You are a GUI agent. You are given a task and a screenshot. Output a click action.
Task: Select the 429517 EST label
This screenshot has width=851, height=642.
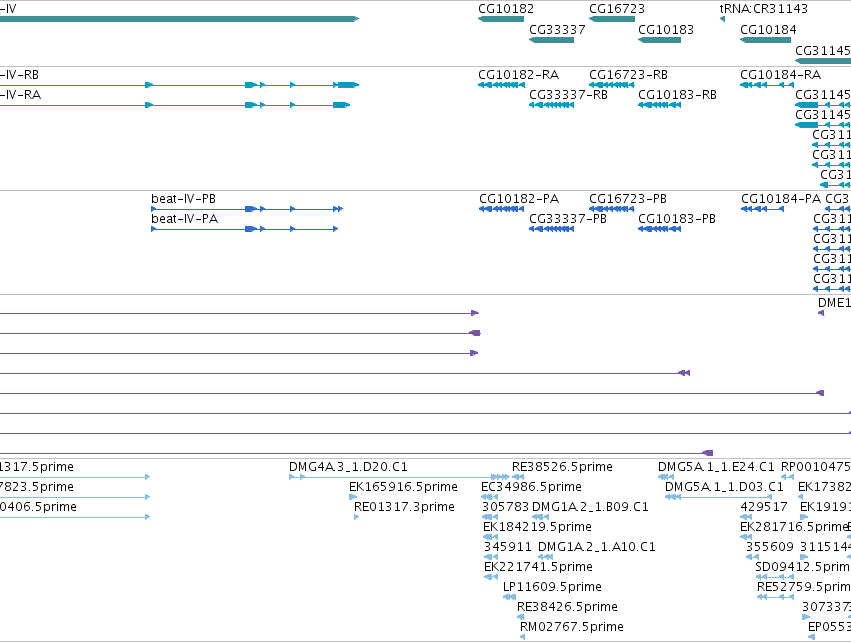click(764, 507)
